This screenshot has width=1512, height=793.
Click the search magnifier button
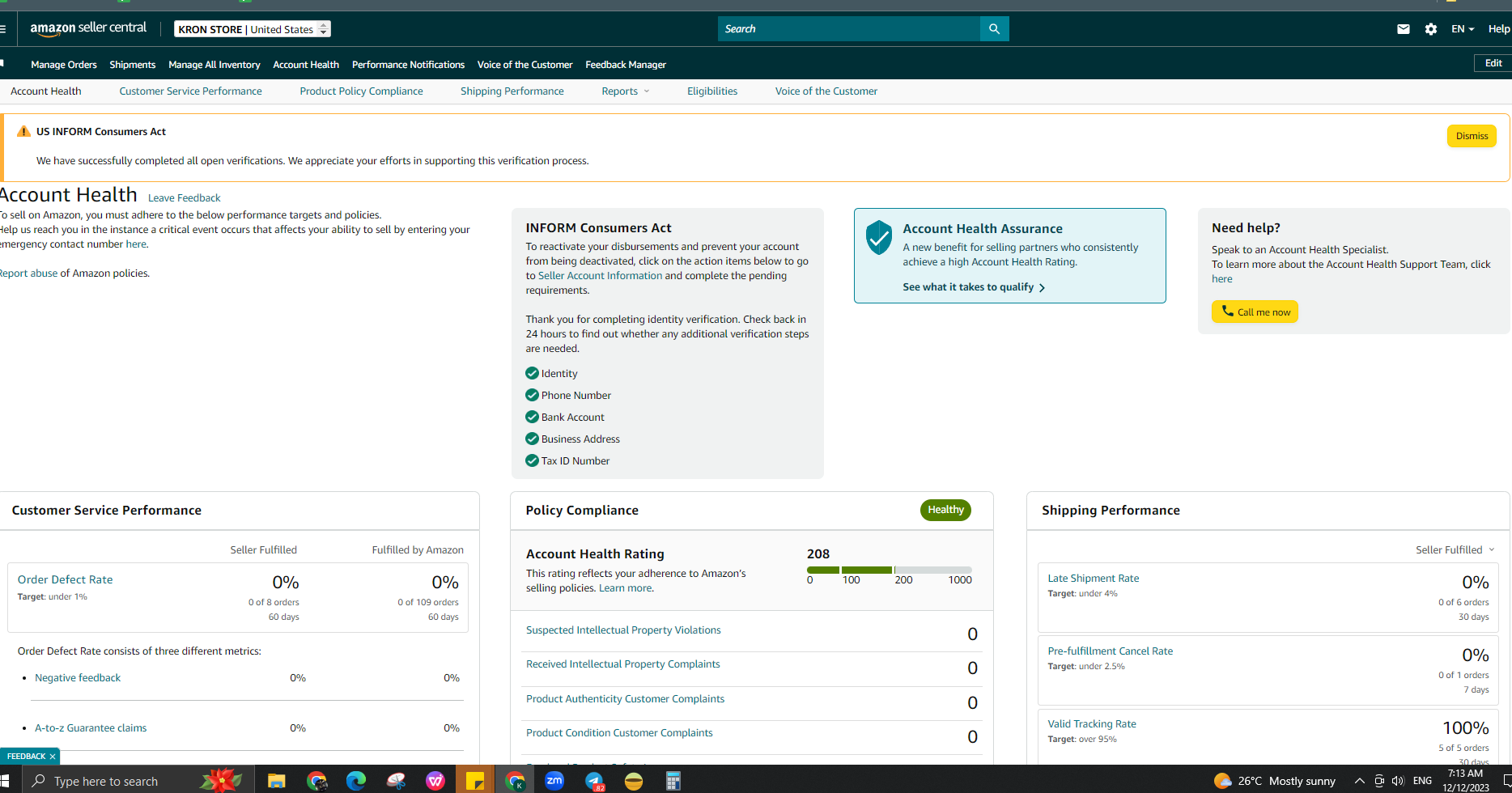994,29
